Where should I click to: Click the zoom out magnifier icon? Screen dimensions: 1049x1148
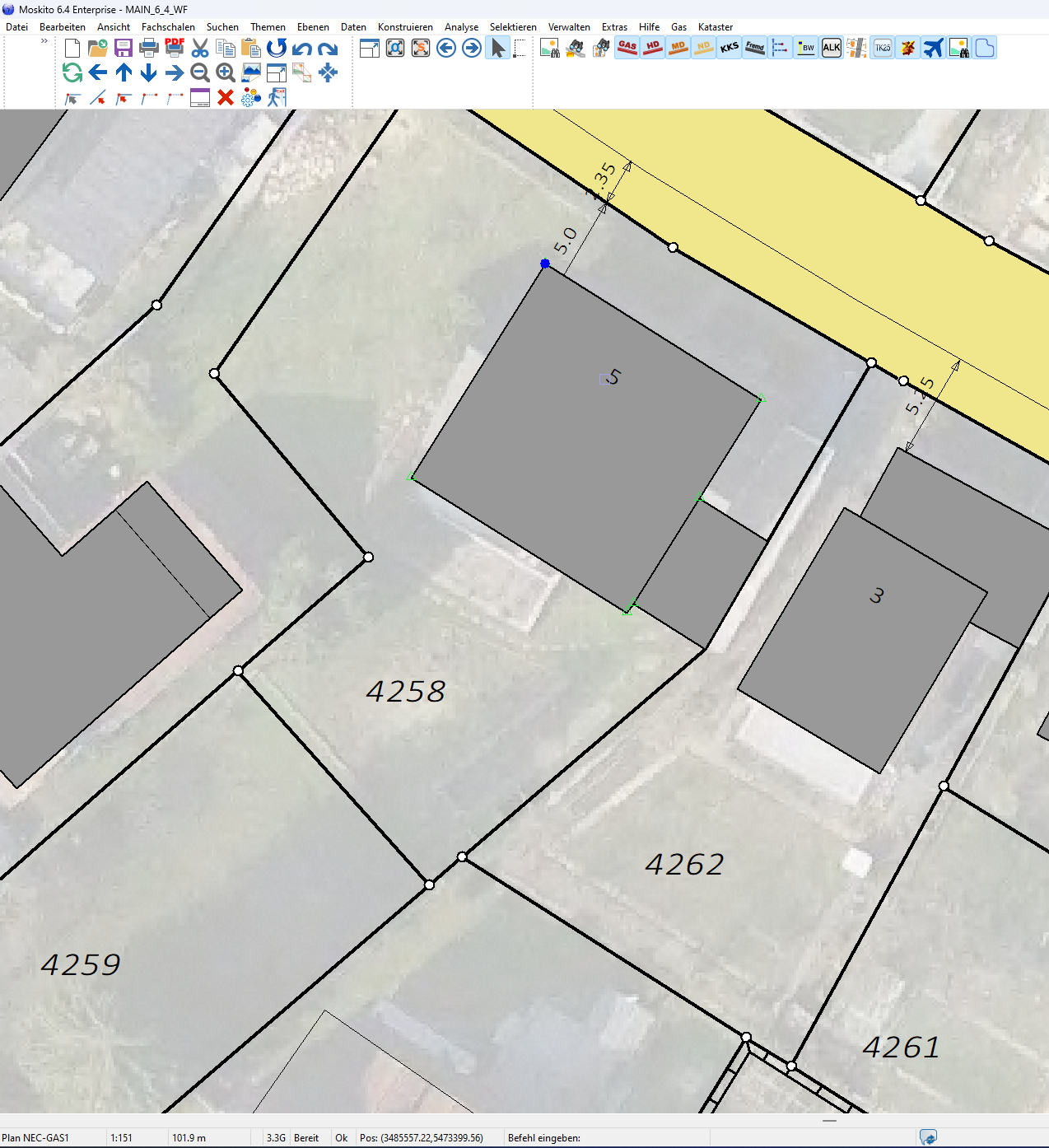coord(200,73)
